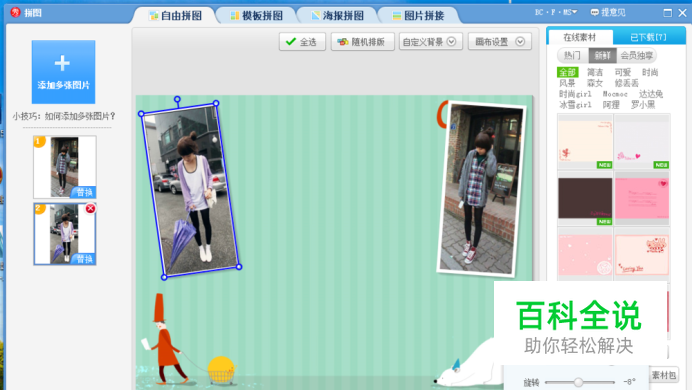Select the 森女 category
The height and width of the screenshot is (390, 692).
(594, 83)
